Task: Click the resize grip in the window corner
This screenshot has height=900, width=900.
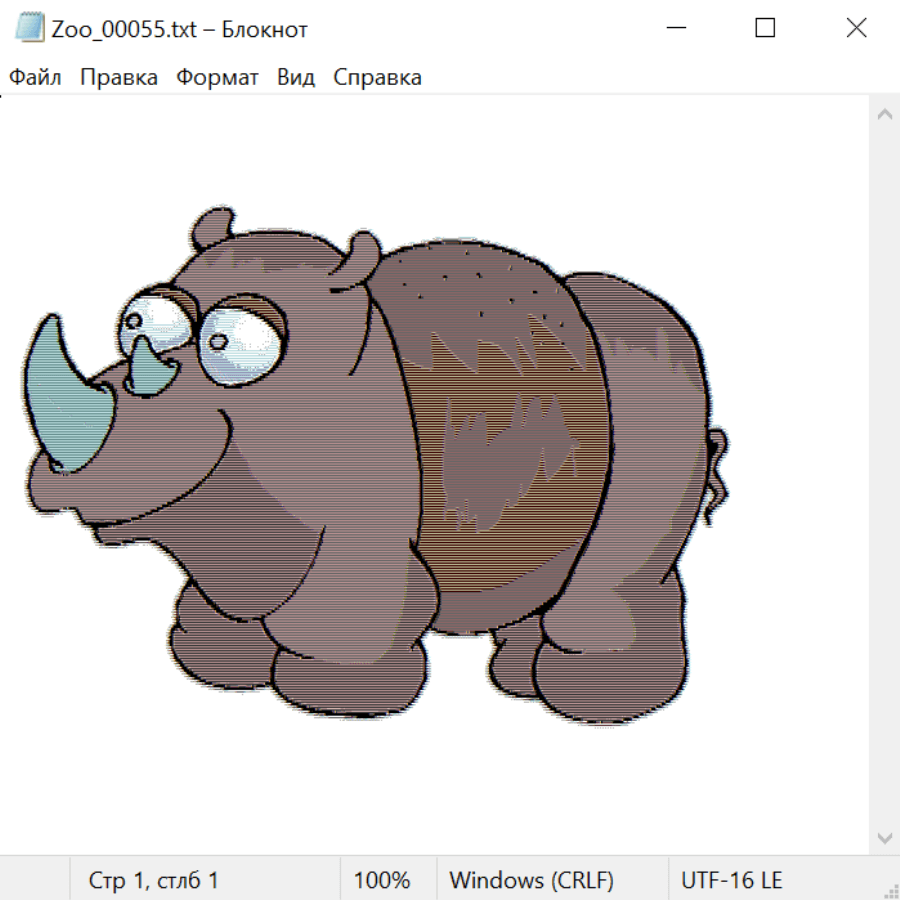Action: coord(890,890)
